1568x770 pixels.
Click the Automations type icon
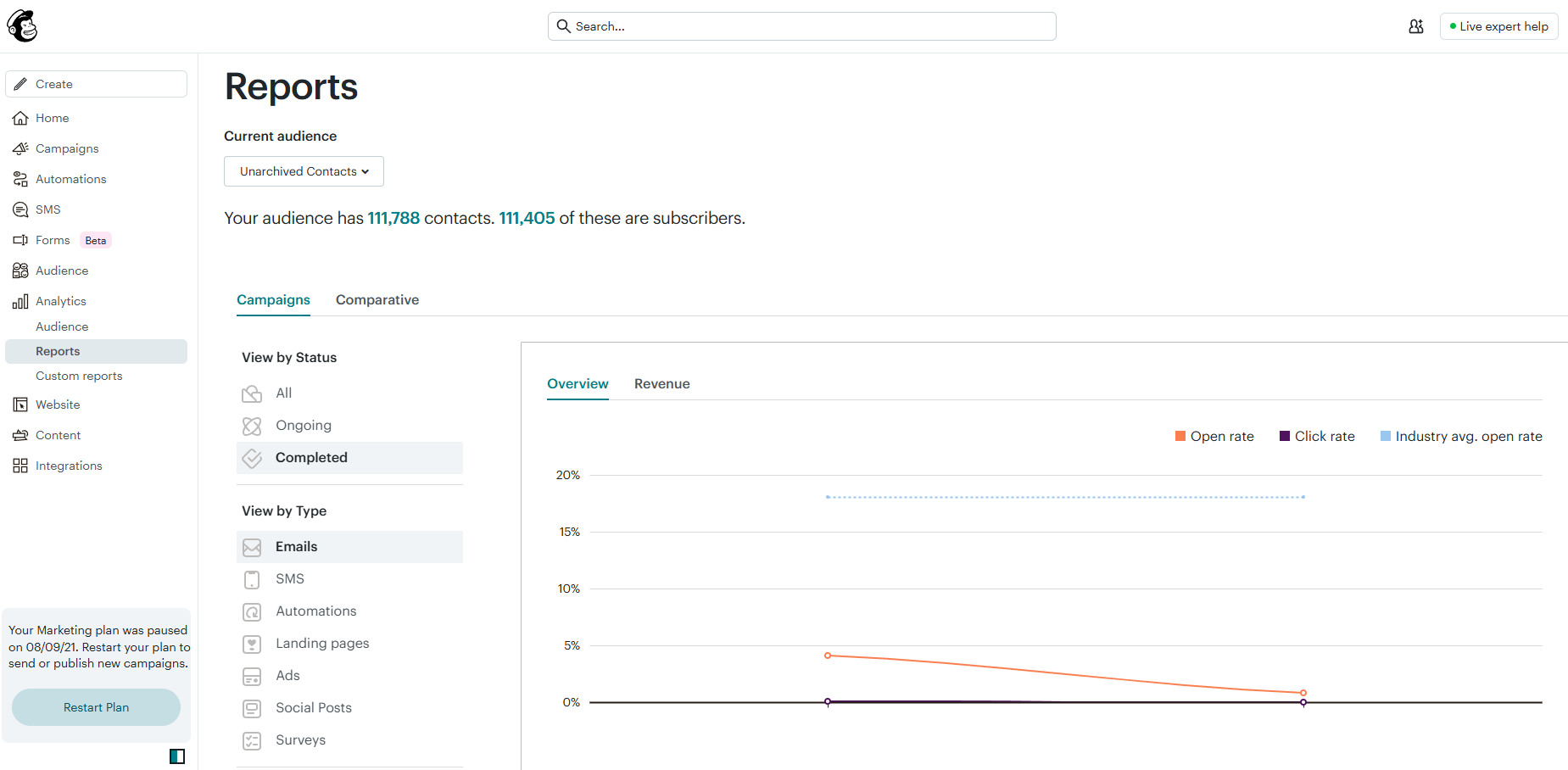pyautogui.click(x=252, y=611)
